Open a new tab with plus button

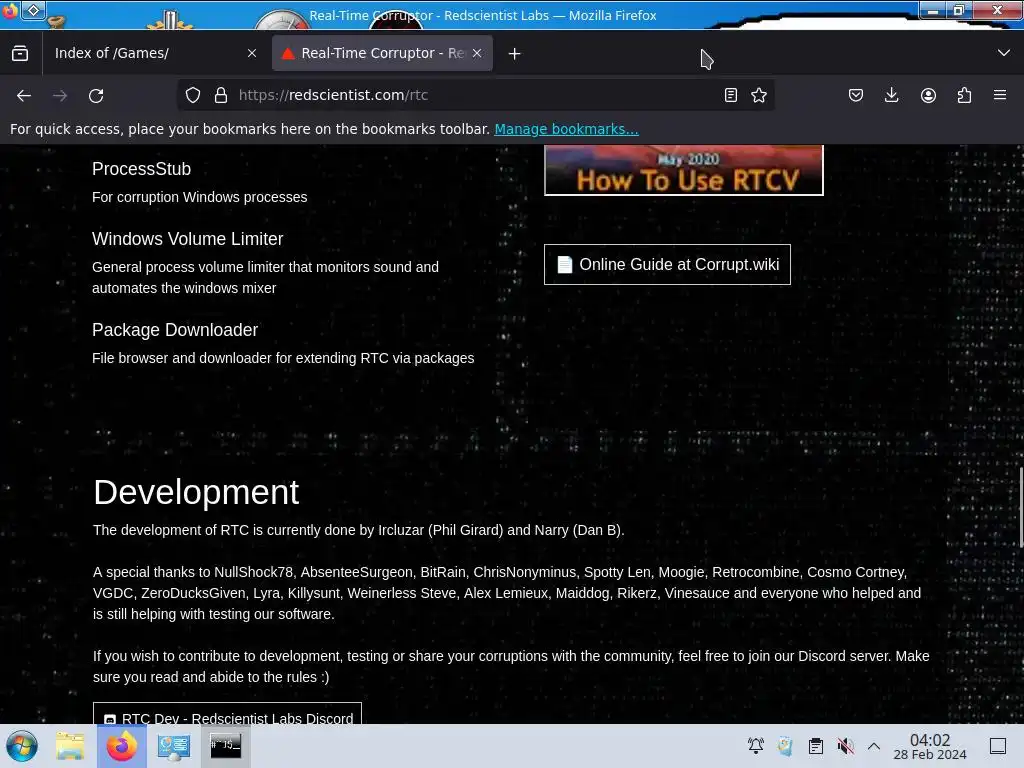515,54
